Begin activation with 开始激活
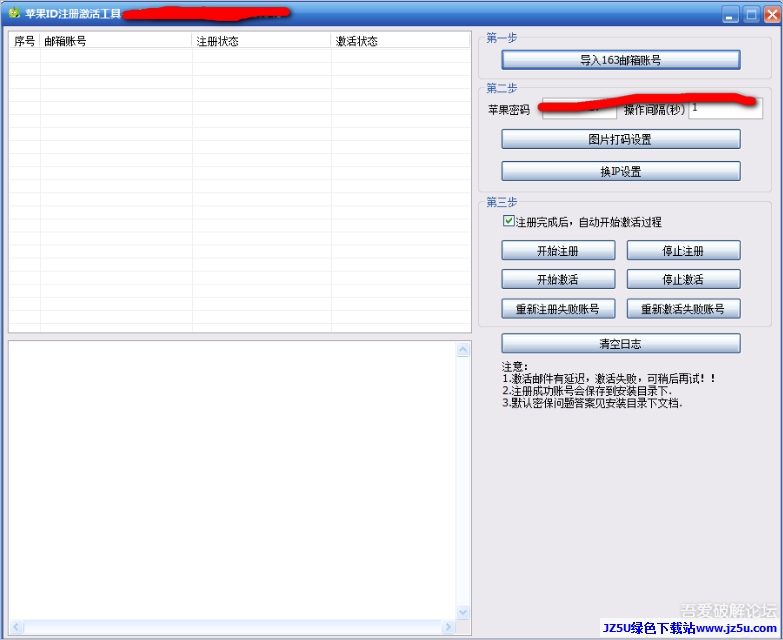The width and height of the screenshot is (783, 640). pos(558,279)
